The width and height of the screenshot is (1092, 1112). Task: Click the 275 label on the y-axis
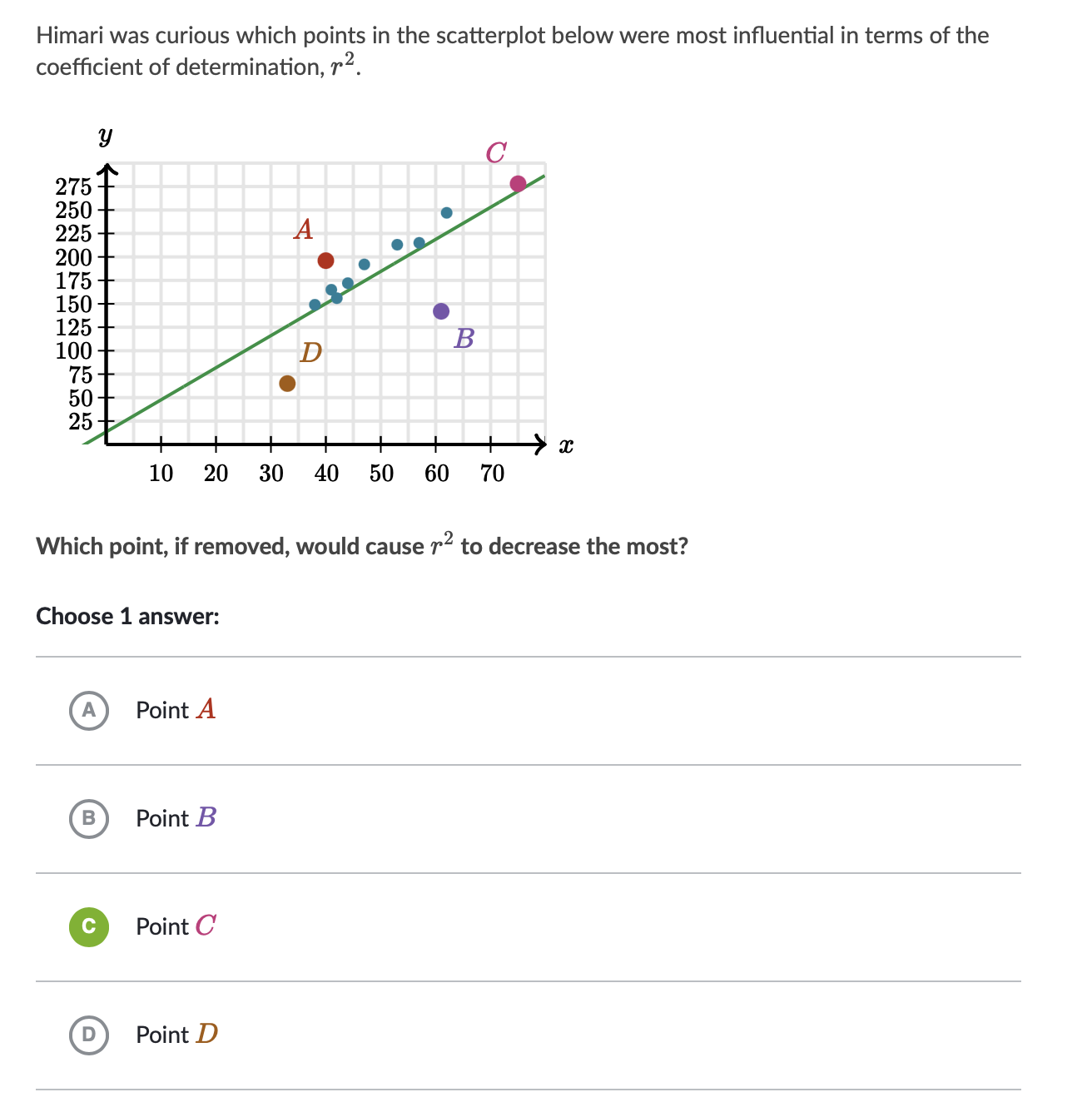tap(73, 186)
